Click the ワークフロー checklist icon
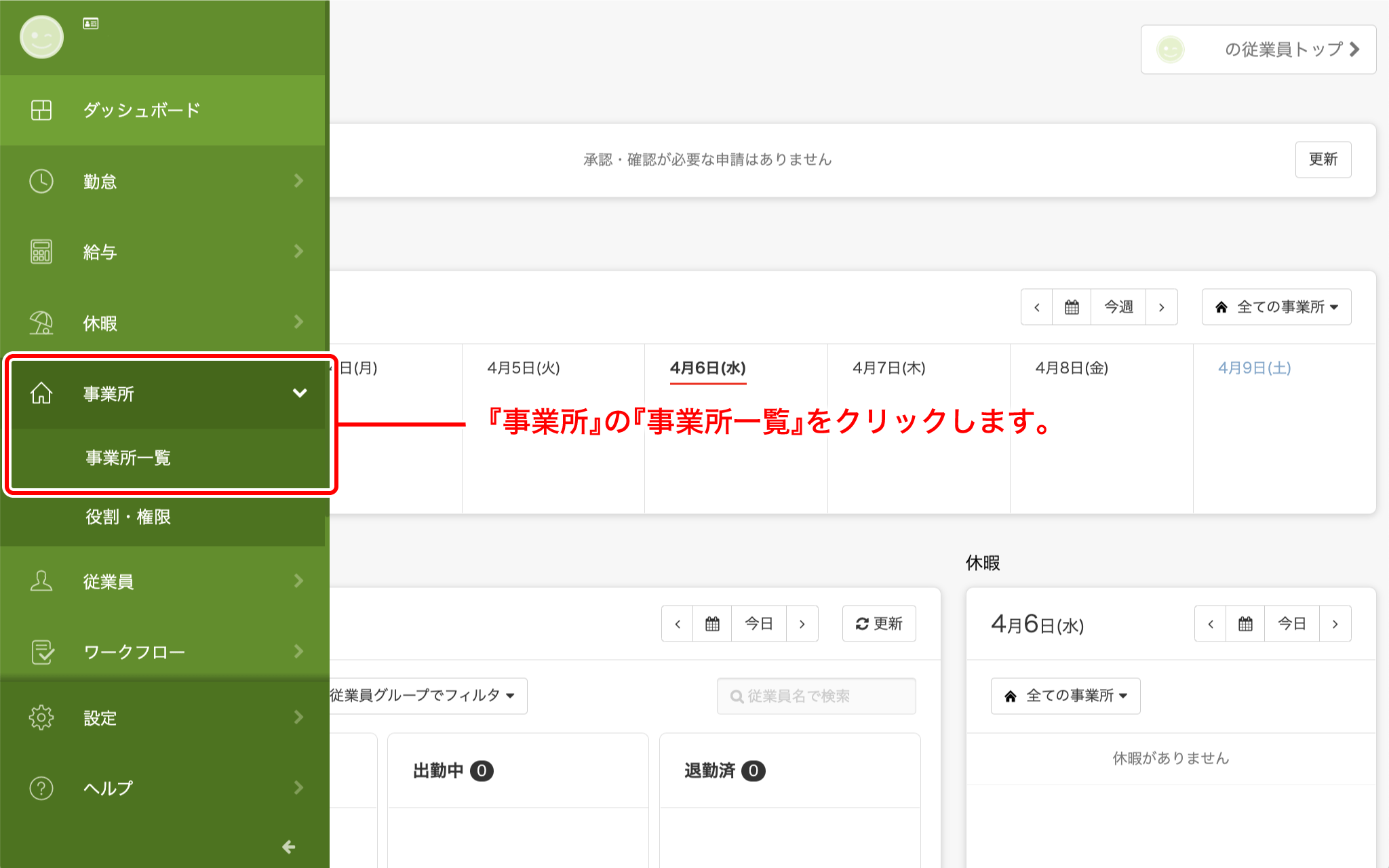The image size is (1389, 868). coord(42,652)
